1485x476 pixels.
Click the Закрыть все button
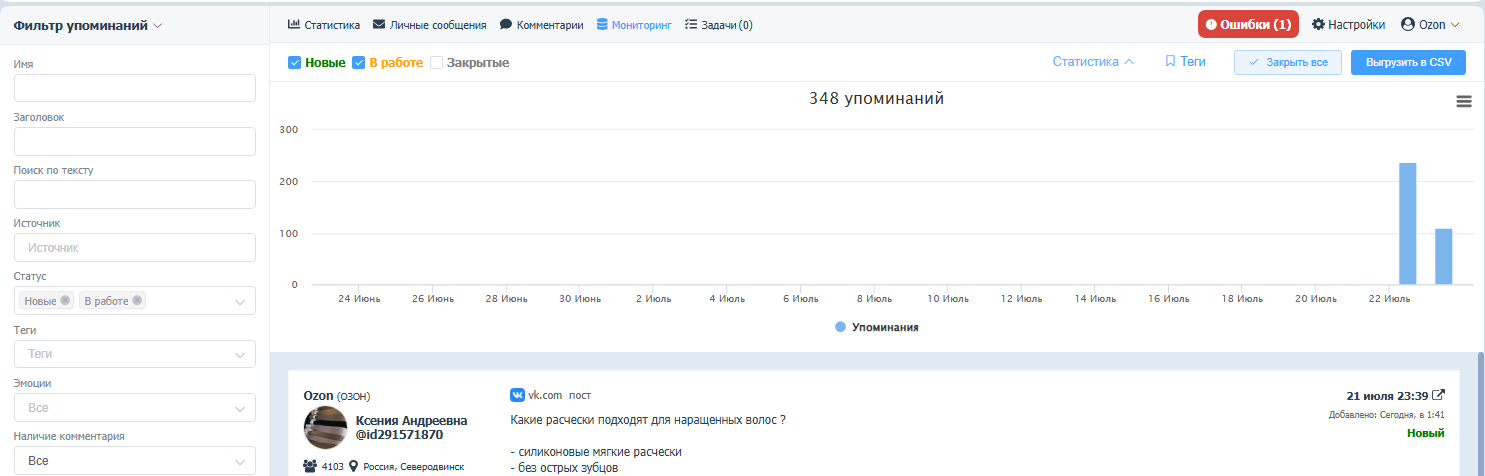coord(1288,62)
